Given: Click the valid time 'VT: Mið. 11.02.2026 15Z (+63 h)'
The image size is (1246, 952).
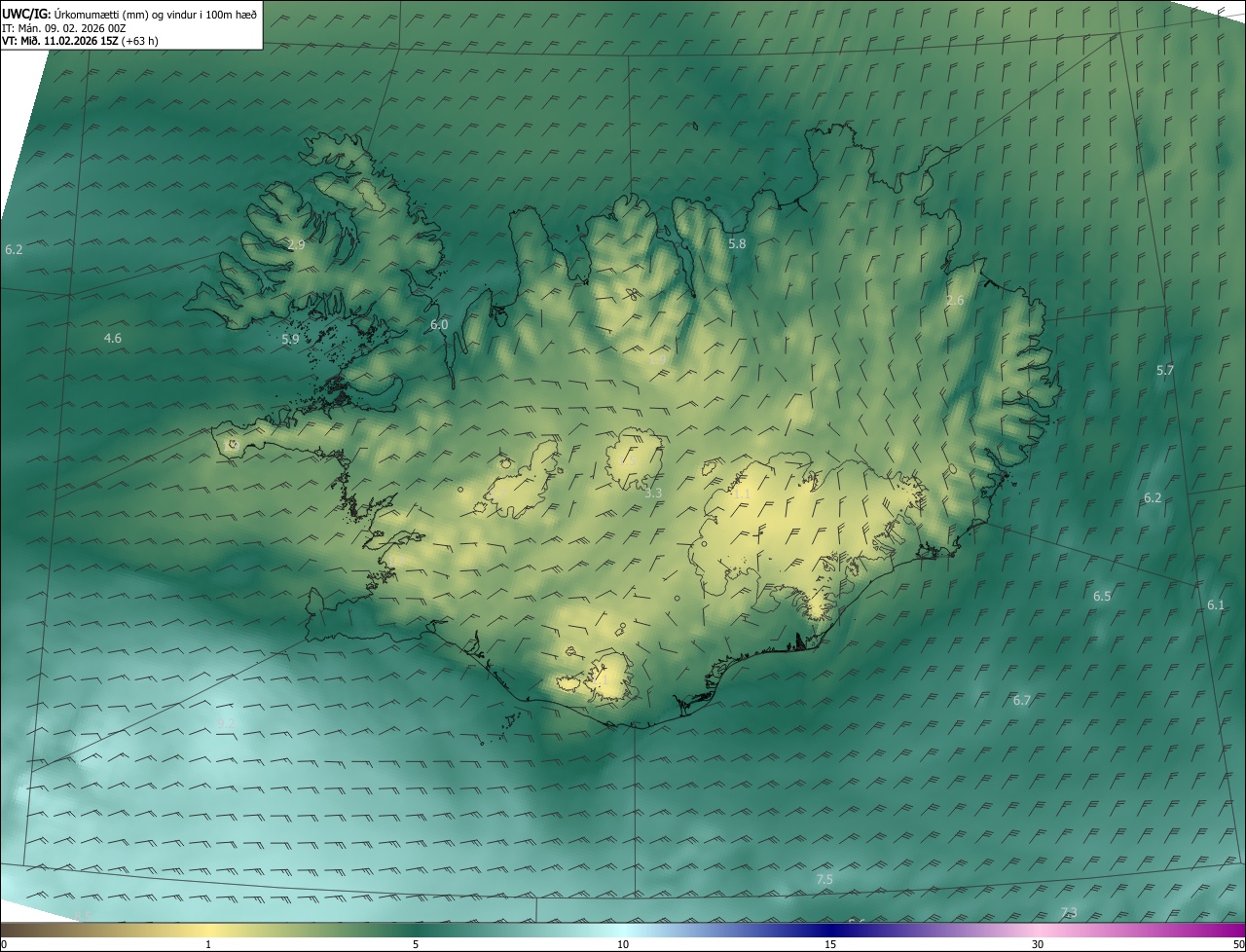Looking at the screenshot, I should 81,41.
